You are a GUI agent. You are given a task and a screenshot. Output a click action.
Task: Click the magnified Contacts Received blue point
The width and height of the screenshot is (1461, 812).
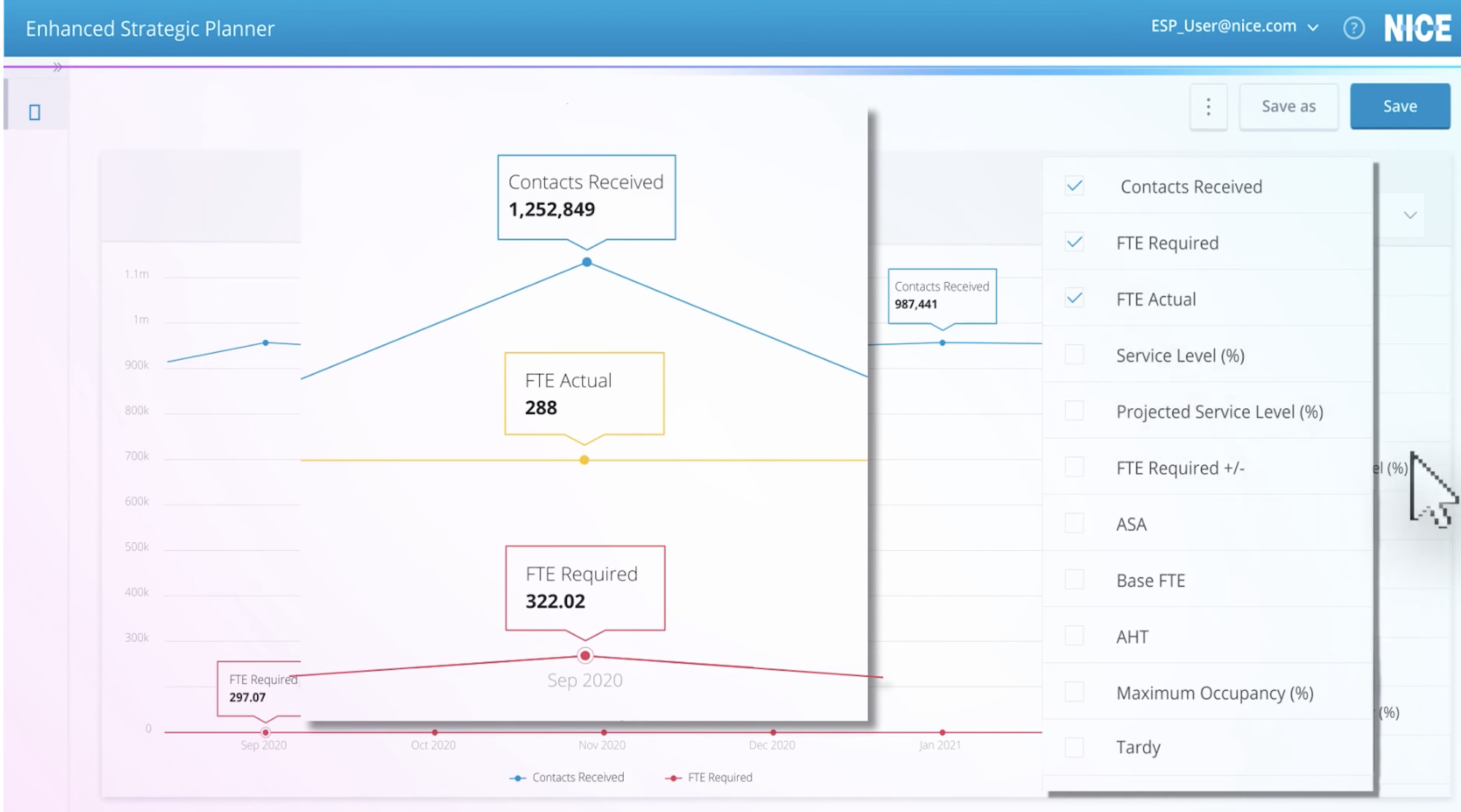[587, 262]
